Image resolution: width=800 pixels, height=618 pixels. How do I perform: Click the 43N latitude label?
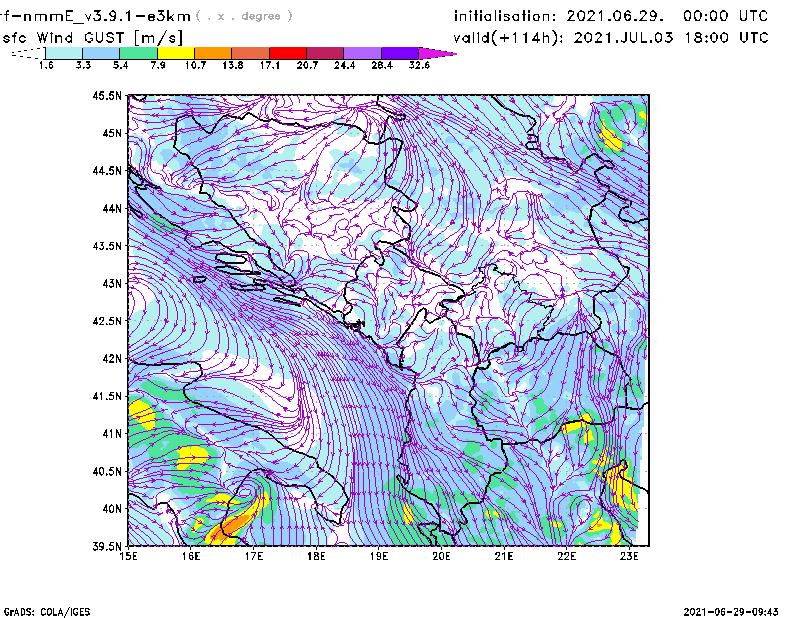coord(112,283)
